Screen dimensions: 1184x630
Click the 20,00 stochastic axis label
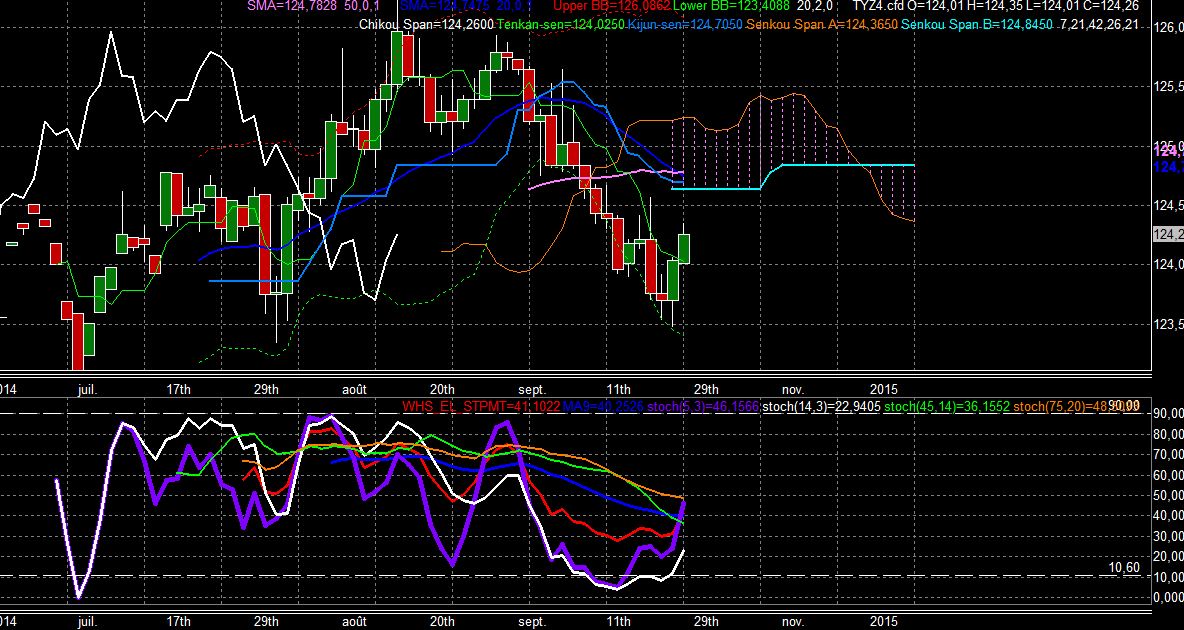[x=1169, y=557]
